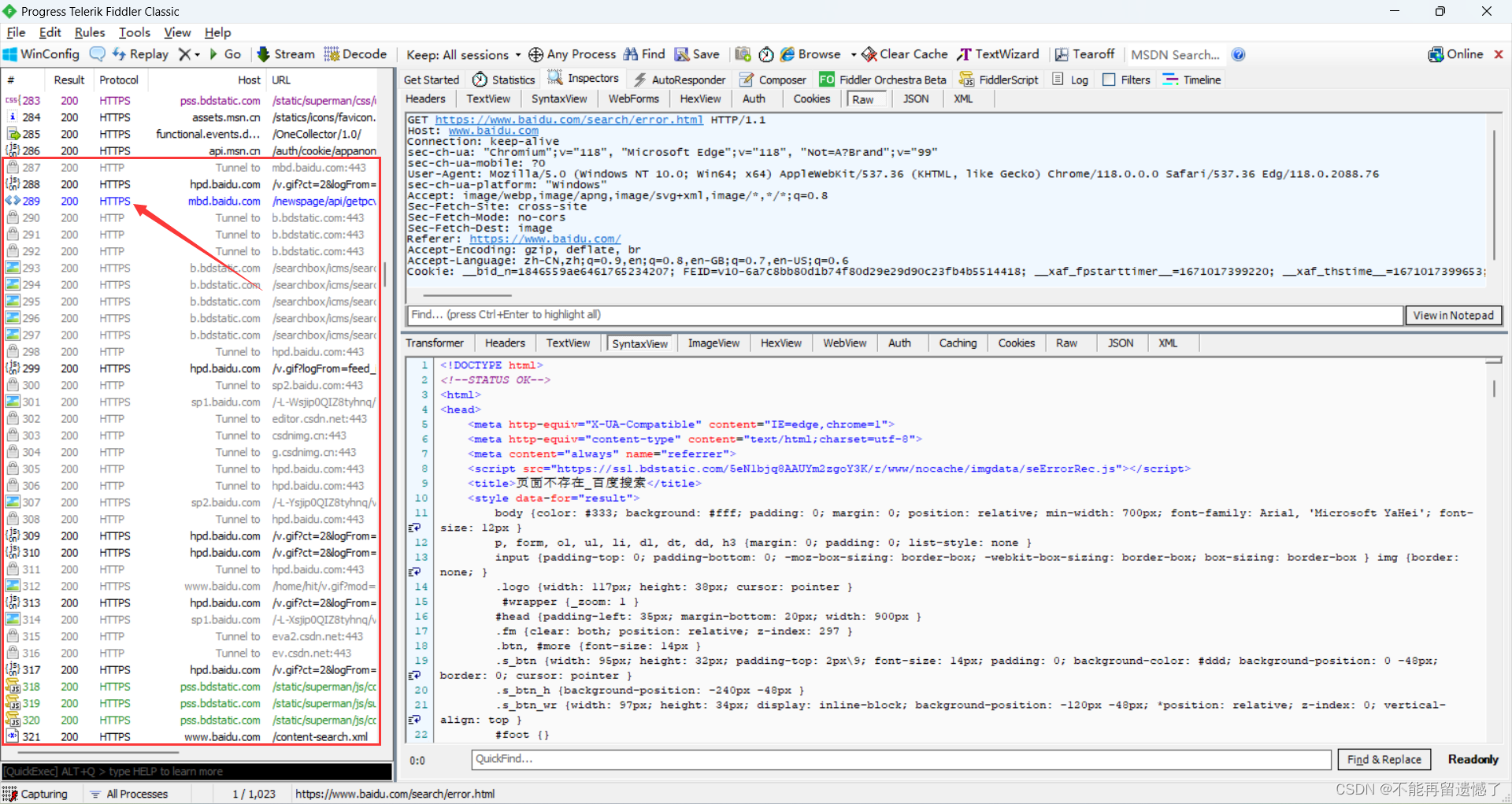This screenshot has height=804, width=1512.
Task: Click the wrap marker below line 19
Action: click(x=414, y=676)
